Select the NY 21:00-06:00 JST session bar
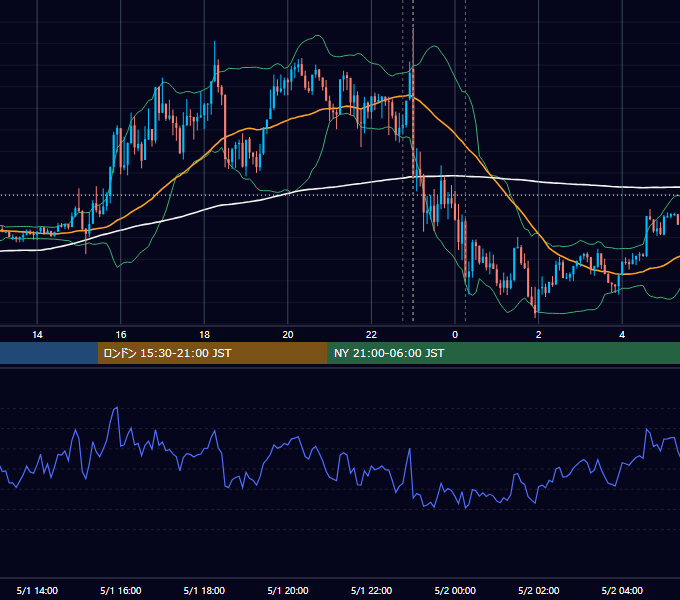 pyautogui.click(x=503, y=353)
